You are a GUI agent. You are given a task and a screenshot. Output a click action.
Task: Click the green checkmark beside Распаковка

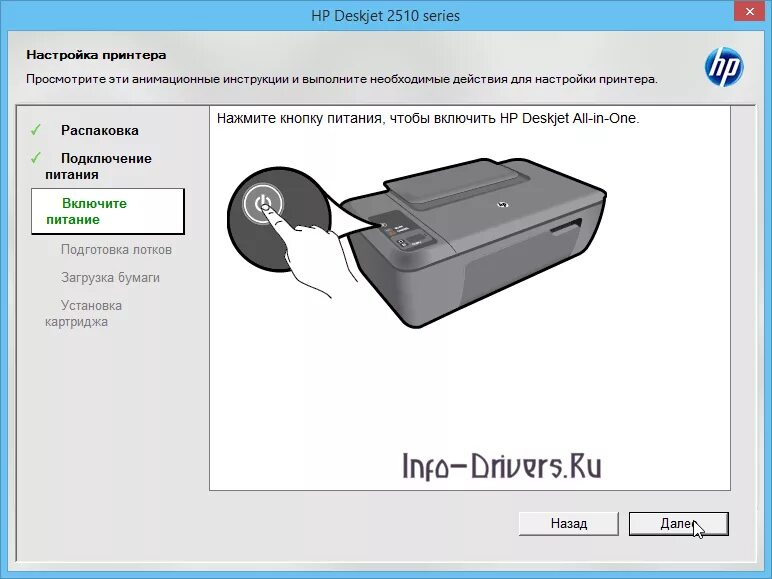[x=35, y=130]
